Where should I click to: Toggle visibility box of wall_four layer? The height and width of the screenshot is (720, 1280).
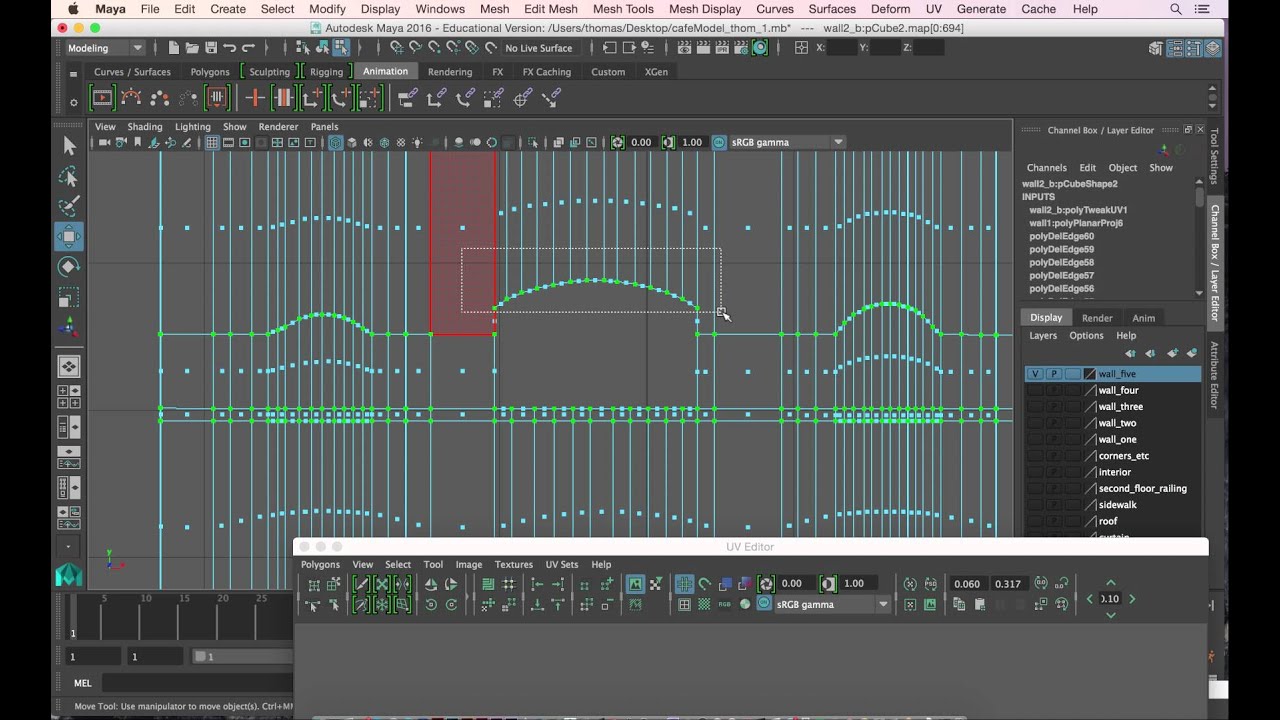(1035, 390)
